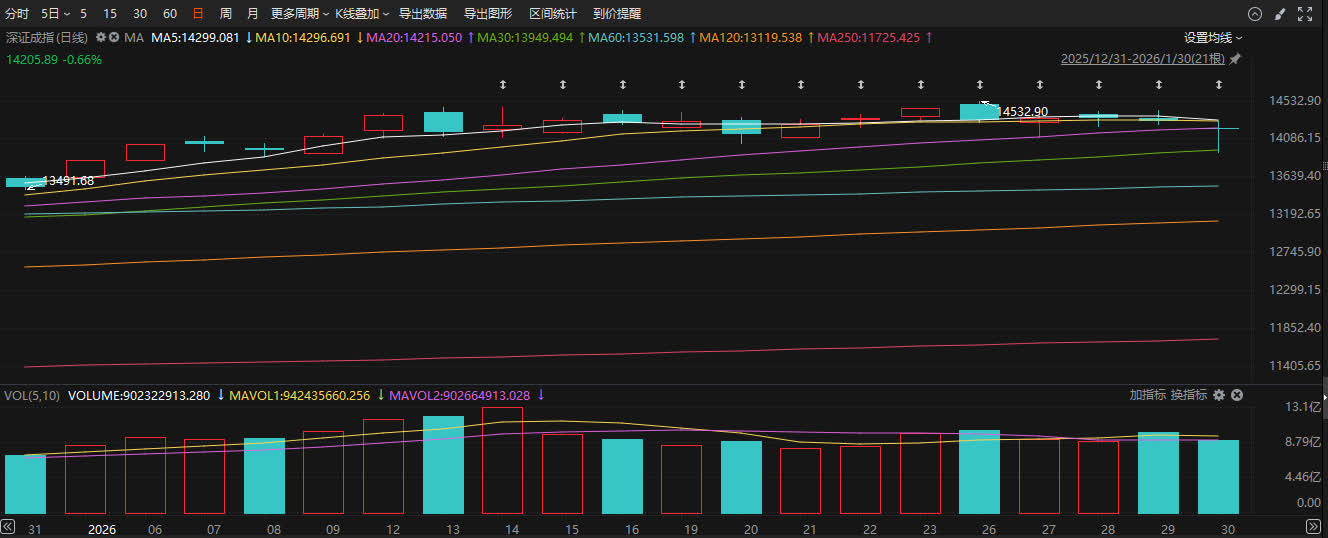Open VOL indicator settings gear
Viewport: 1328px width, 538px height.
1218,395
